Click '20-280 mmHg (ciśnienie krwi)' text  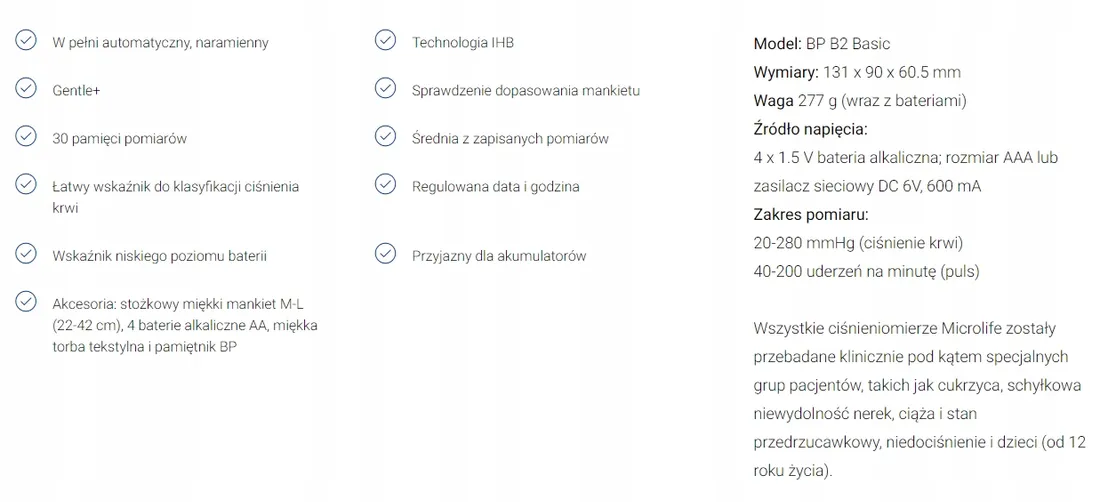pyautogui.click(x=859, y=243)
